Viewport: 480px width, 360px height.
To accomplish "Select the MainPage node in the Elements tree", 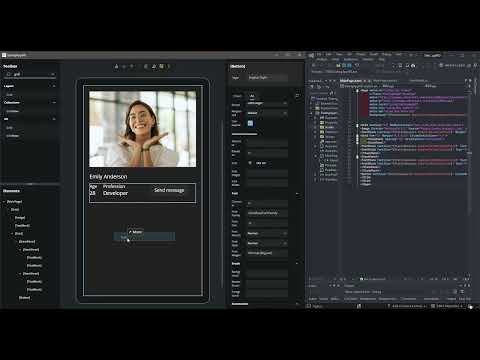I will (x=15, y=202).
